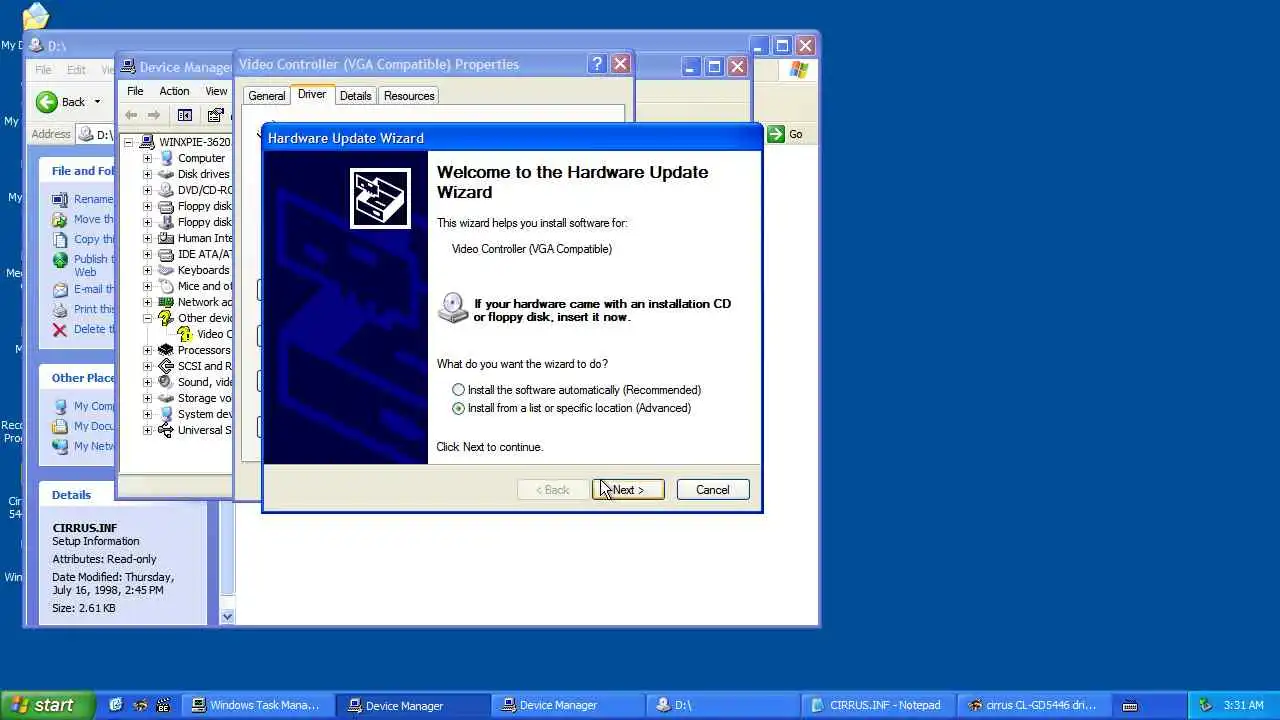Open the Start menu
Viewport: 1280px width, 720px height.
coord(47,705)
